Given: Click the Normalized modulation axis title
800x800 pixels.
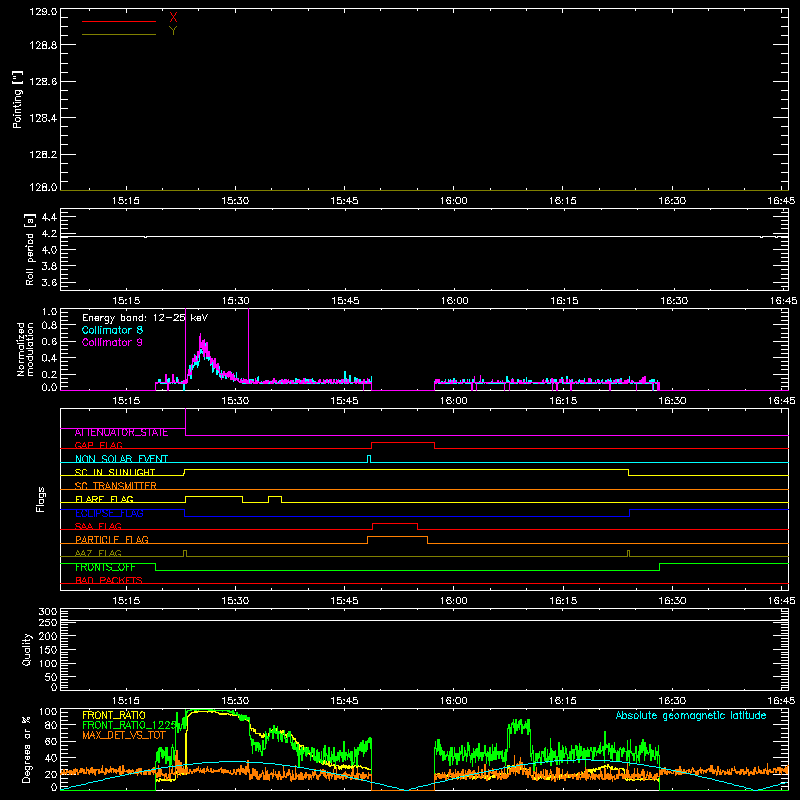Looking at the screenshot, I should 25,349.
